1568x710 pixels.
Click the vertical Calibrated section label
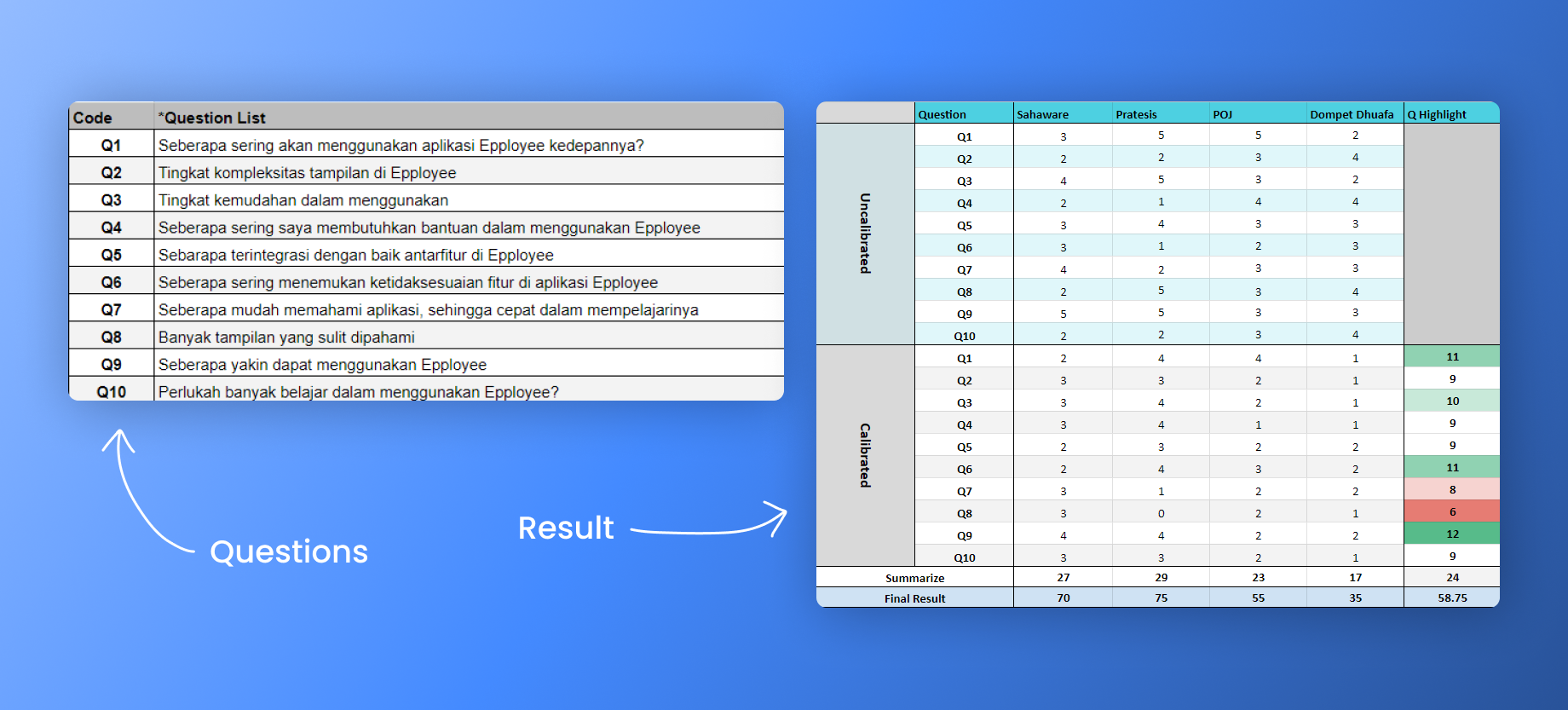pyautogui.click(x=865, y=455)
